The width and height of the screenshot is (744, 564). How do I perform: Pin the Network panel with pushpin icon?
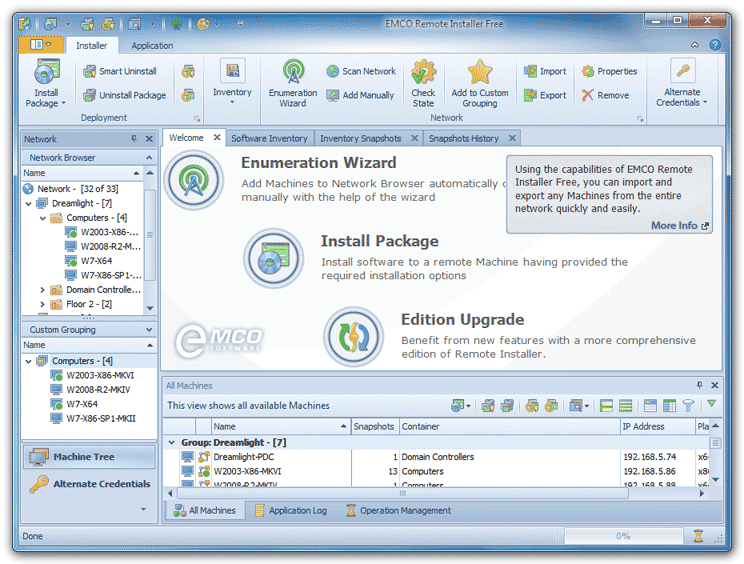pyautogui.click(x=134, y=139)
